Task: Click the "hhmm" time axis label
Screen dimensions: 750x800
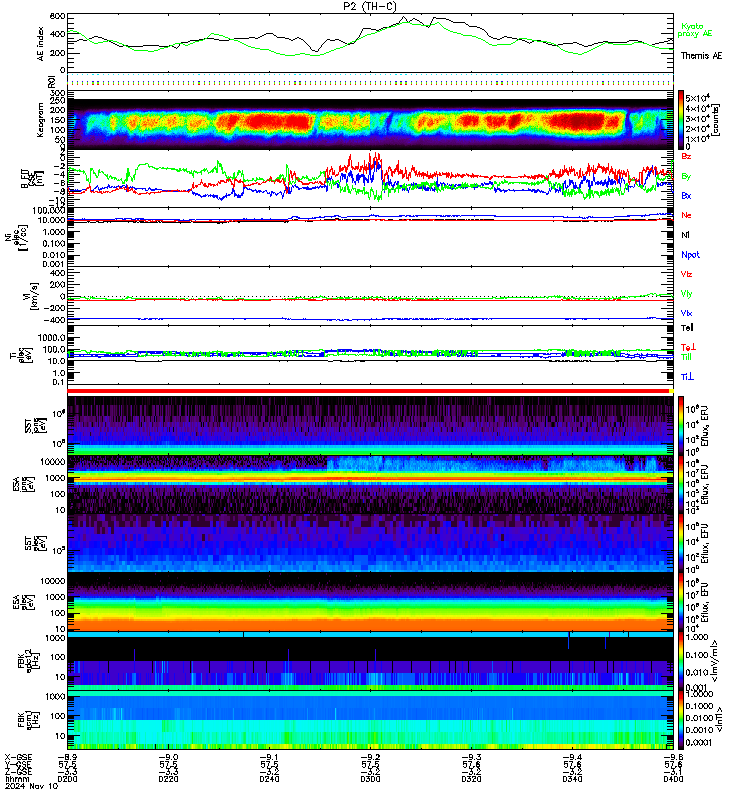Action: pos(17,779)
